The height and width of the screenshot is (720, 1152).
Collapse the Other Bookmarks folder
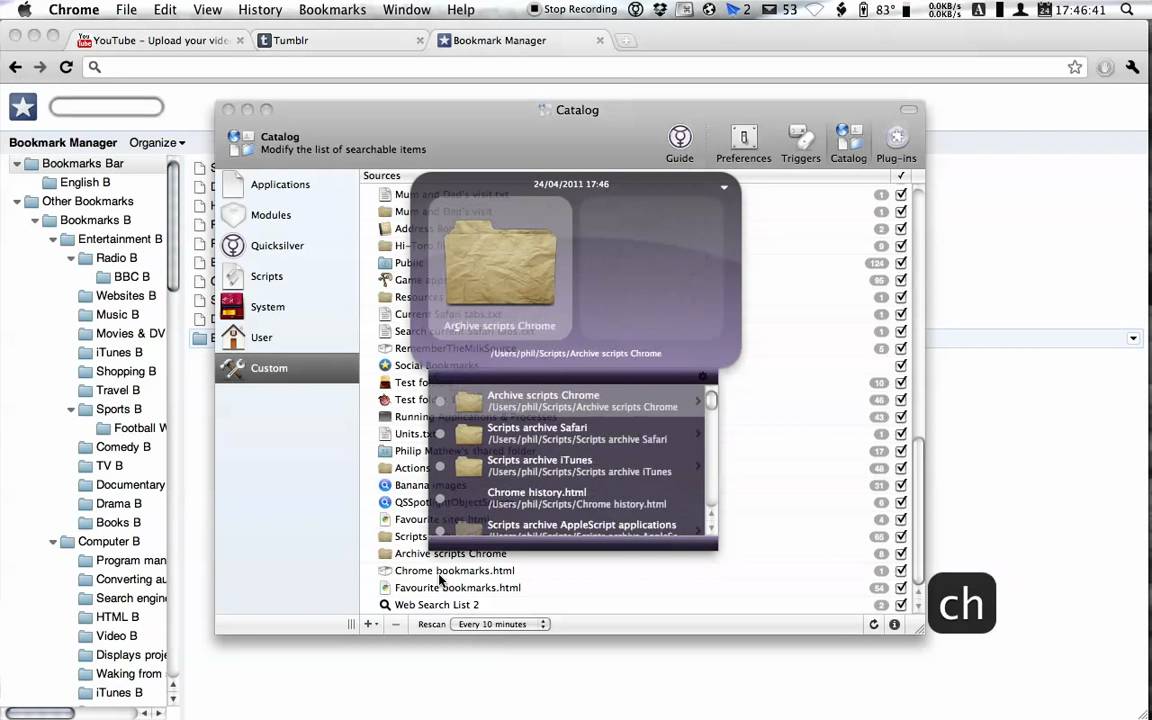click(x=17, y=201)
